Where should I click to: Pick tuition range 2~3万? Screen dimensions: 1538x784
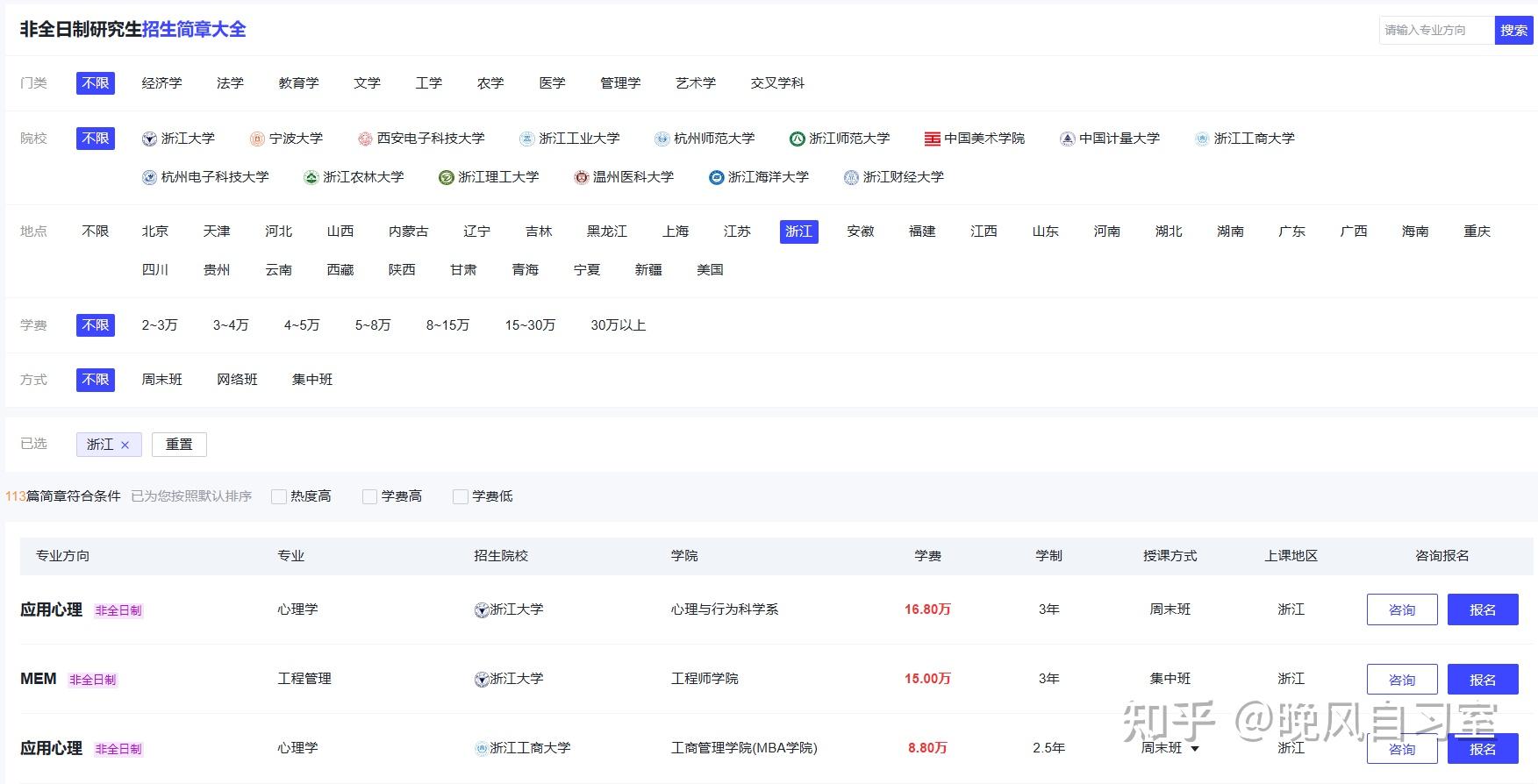coord(160,324)
